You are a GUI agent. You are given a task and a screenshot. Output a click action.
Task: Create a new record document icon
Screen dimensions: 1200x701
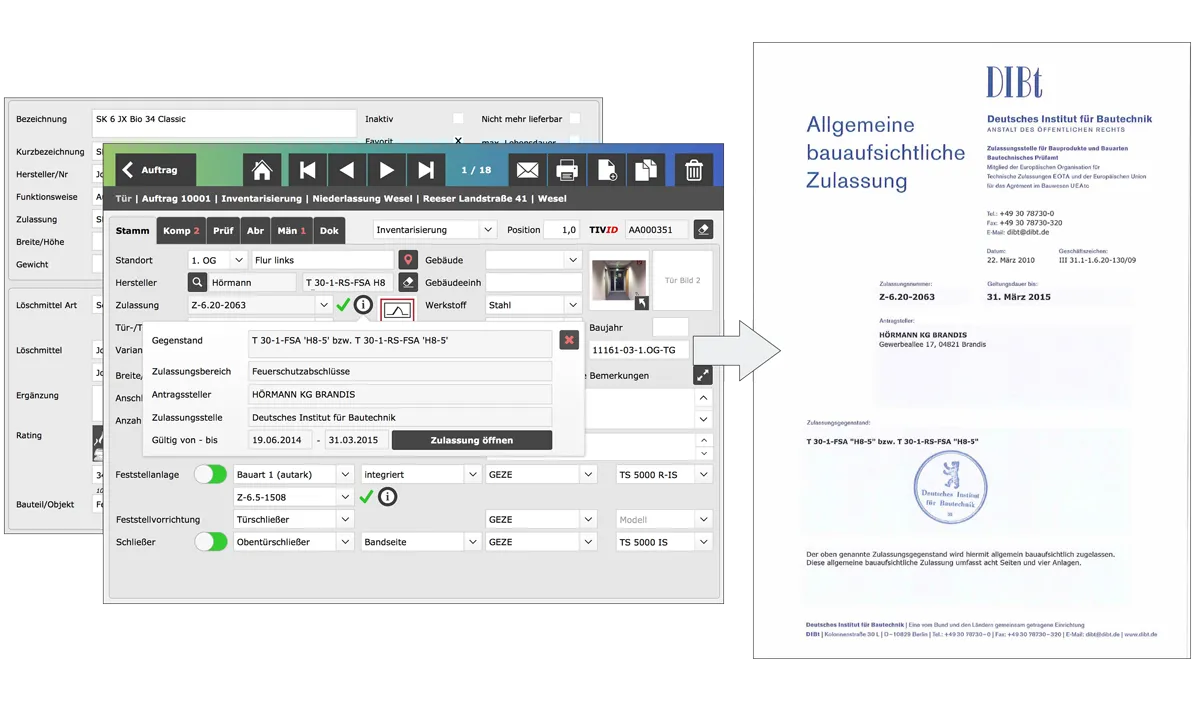pos(607,170)
